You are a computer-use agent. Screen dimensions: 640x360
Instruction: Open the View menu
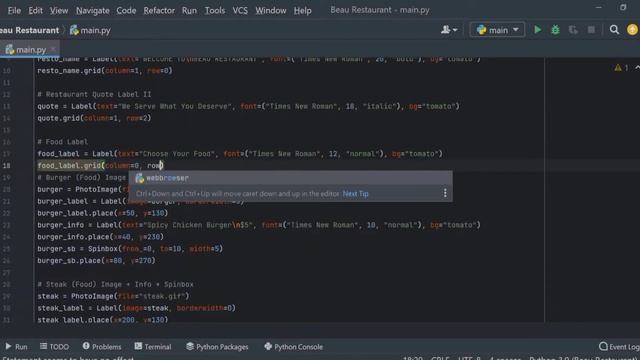[x=59, y=10]
